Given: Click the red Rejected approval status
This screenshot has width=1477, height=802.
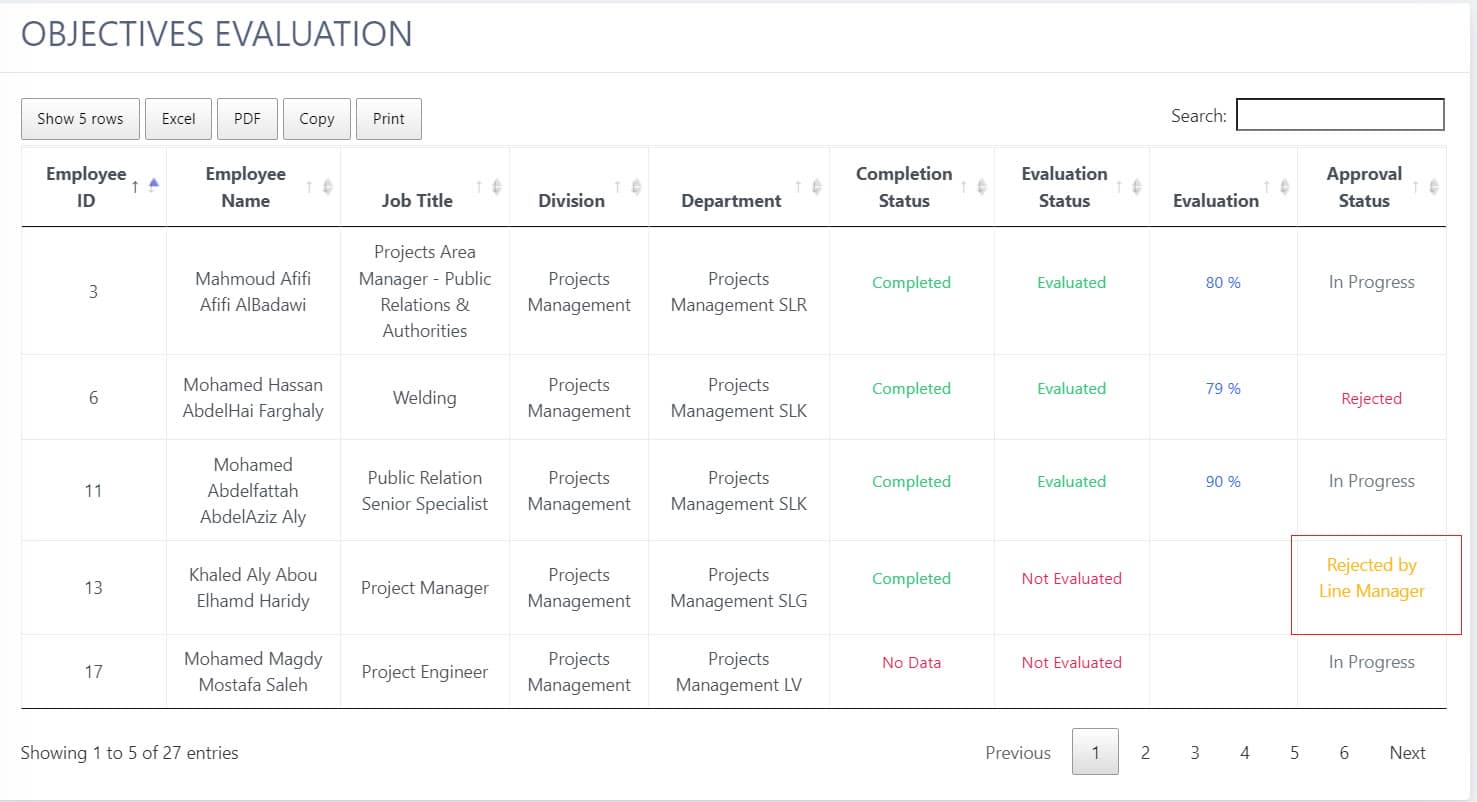Looking at the screenshot, I should point(1372,399).
